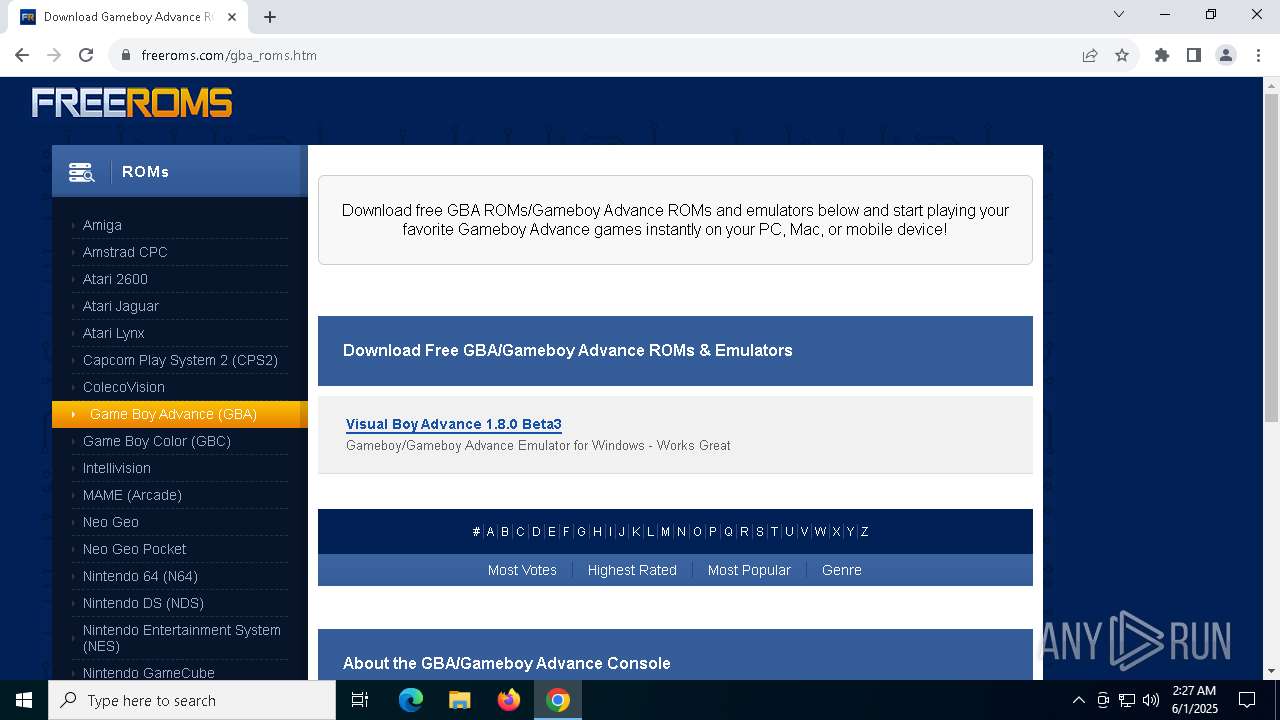1280x720 pixels.
Task: Click the address bar URL
Action: pos(229,55)
